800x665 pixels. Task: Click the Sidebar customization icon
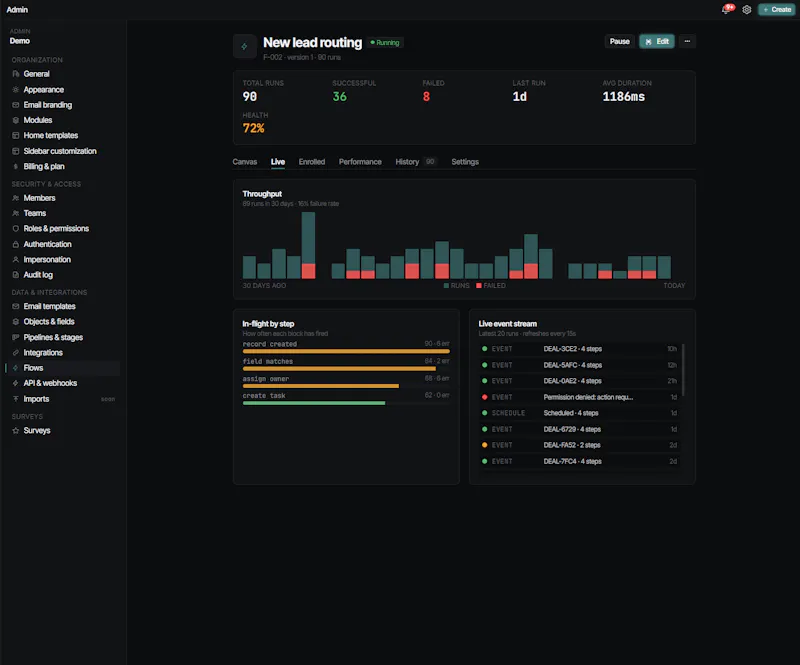(16, 151)
